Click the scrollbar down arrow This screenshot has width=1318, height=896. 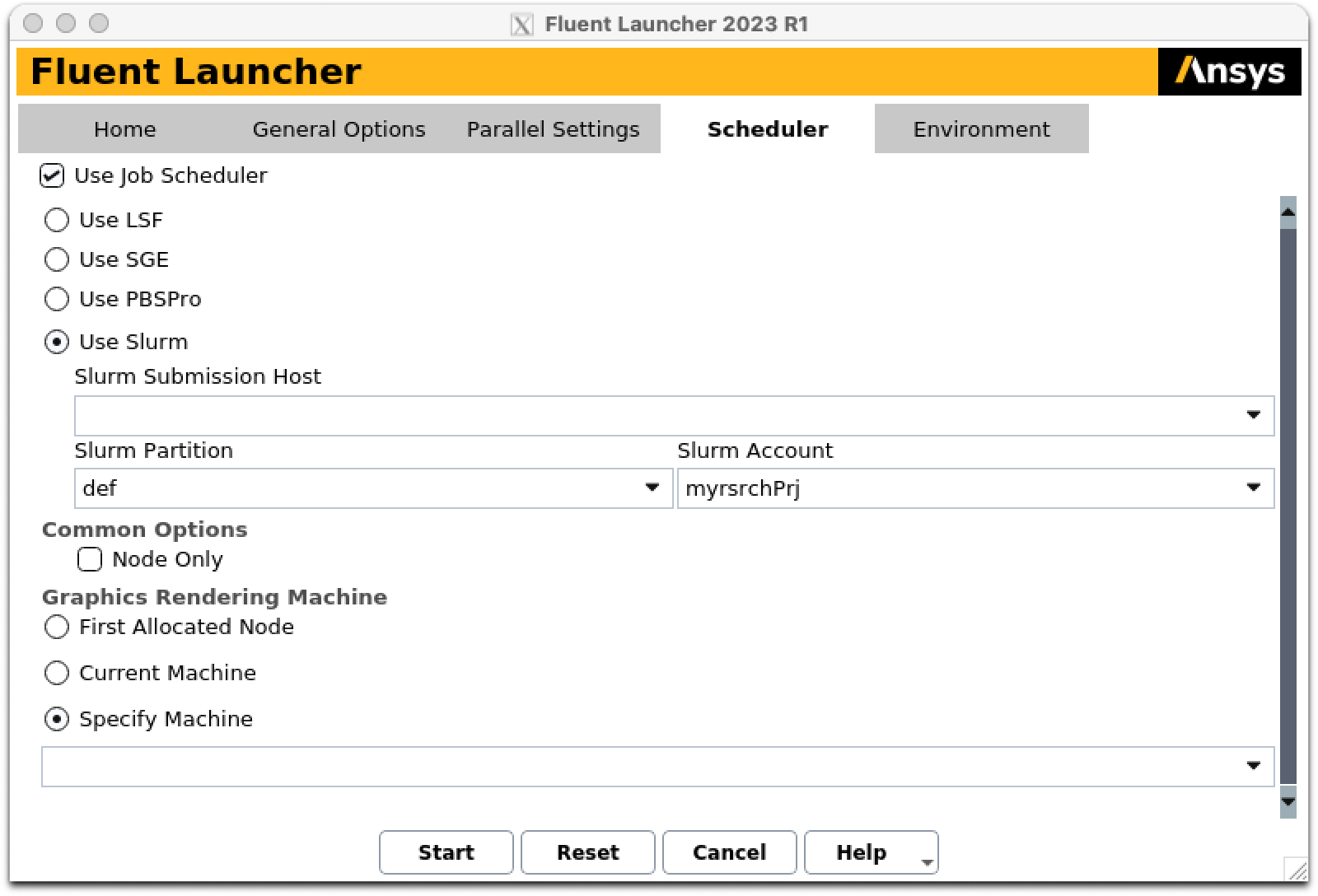coord(1288,801)
